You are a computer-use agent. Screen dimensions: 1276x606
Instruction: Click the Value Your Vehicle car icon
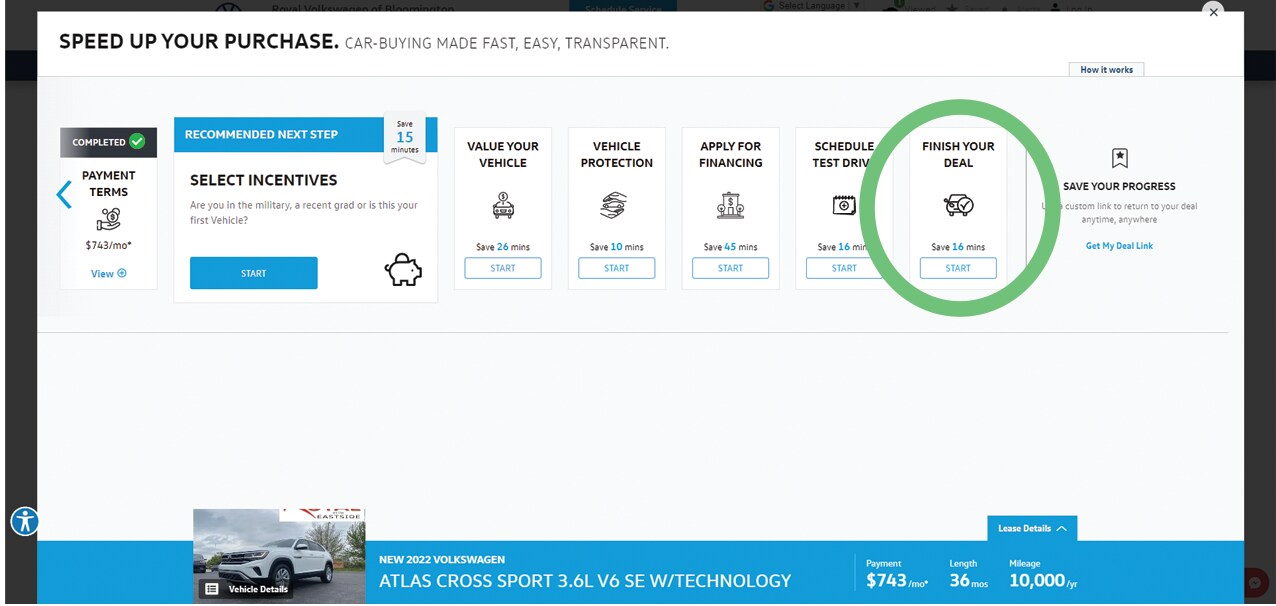coord(503,205)
